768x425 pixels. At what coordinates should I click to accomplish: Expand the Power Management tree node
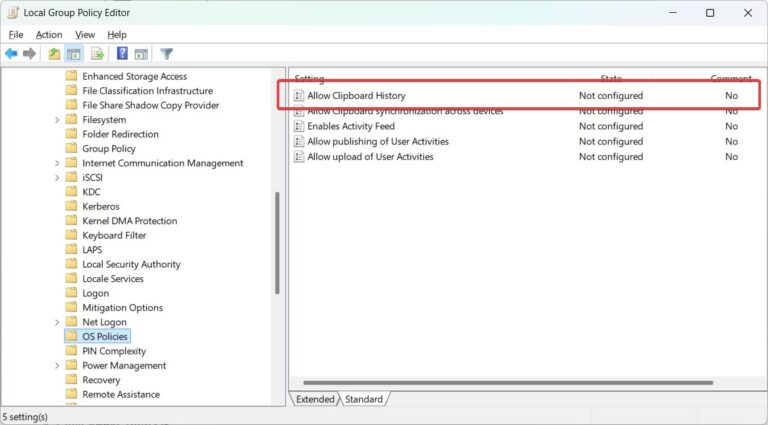[57, 366]
